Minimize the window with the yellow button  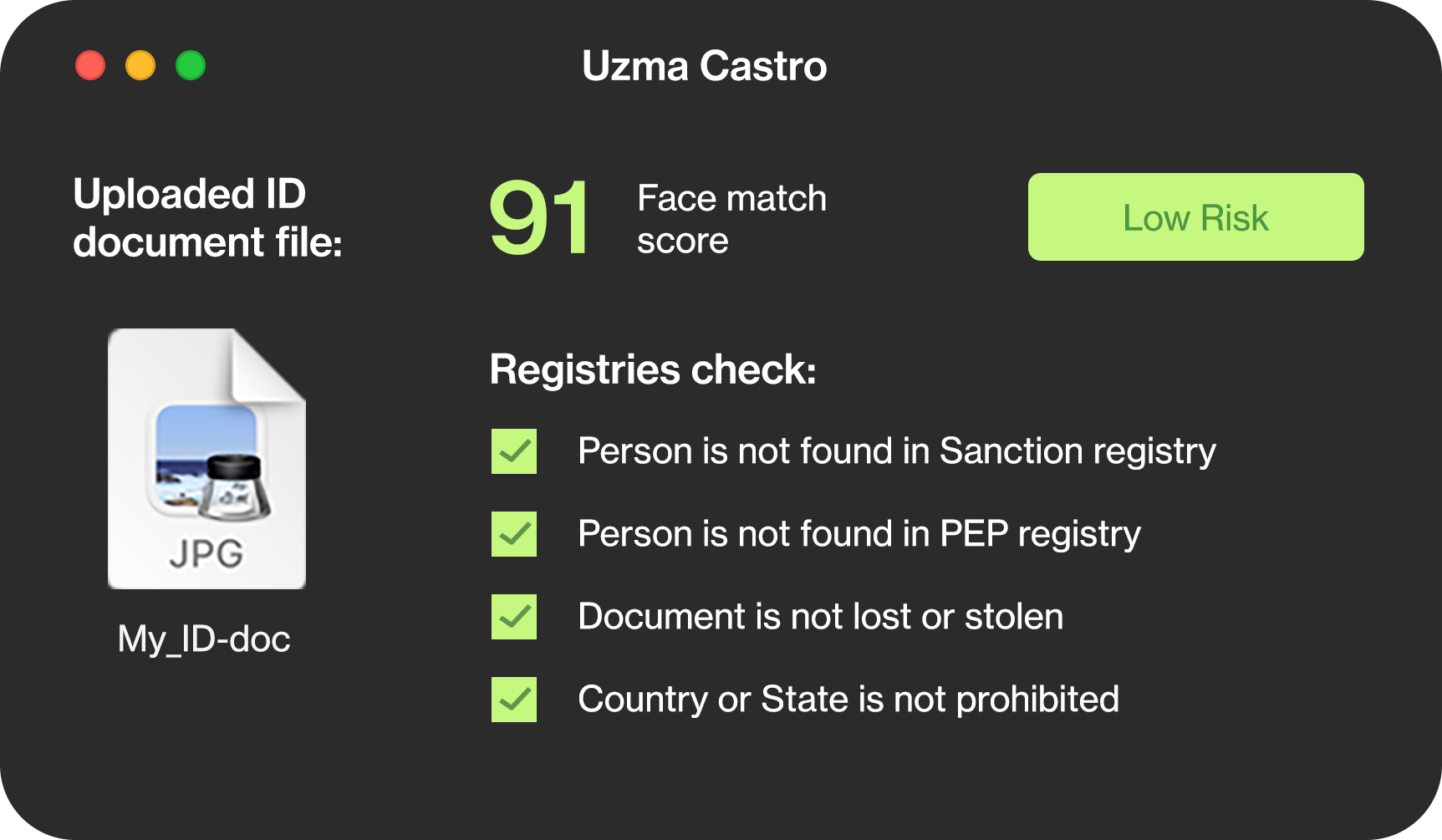[x=140, y=65]
